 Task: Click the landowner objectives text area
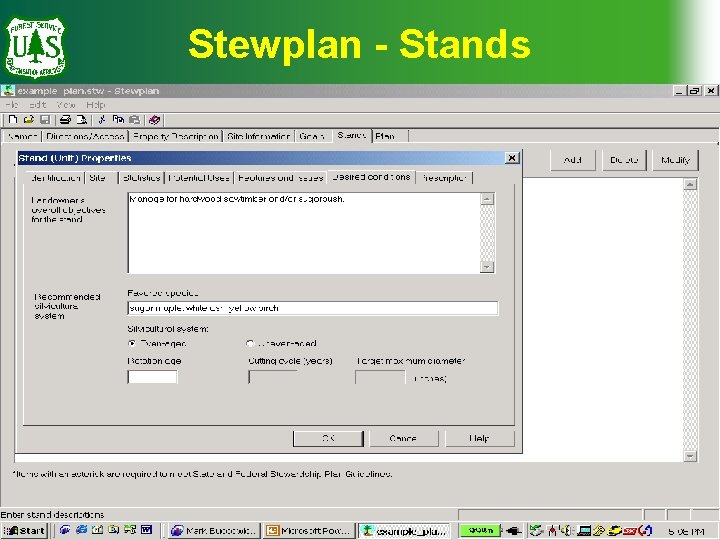pyautogui.click(x=304, y=233)
